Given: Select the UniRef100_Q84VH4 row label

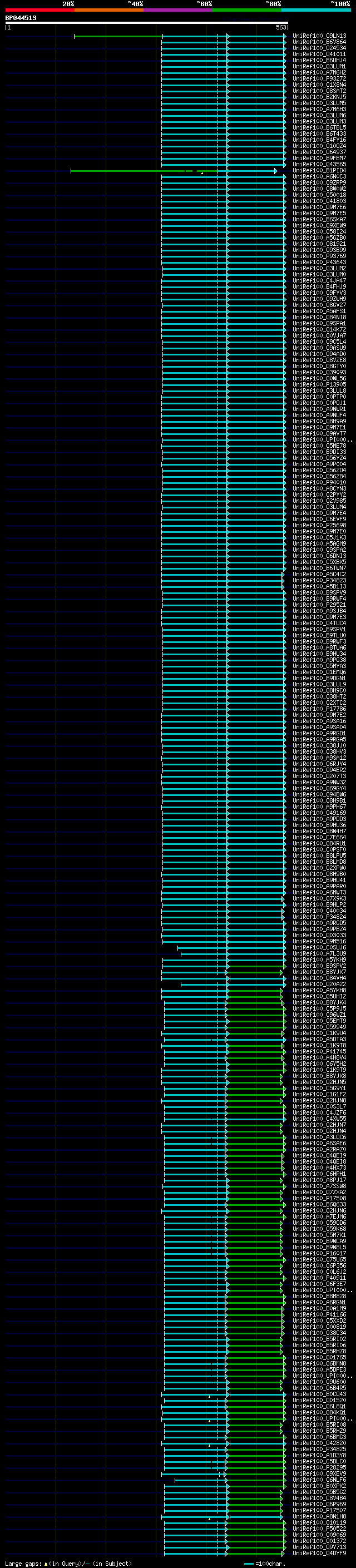Looking at the screenshot, I should 319,978.
